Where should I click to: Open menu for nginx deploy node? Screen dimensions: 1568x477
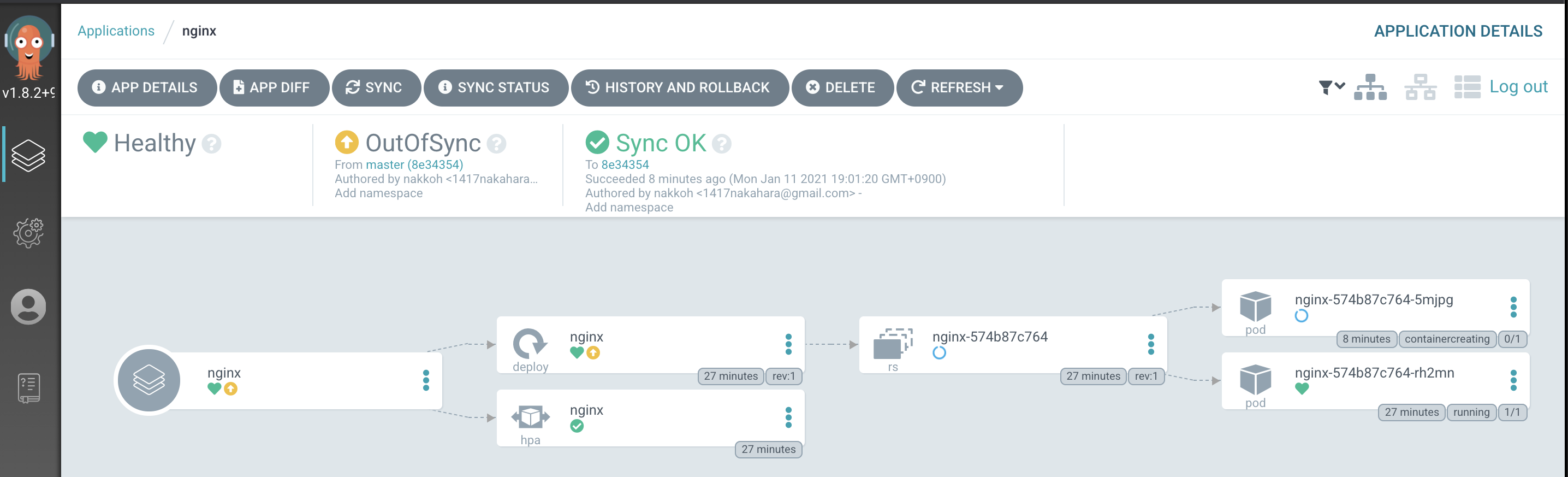pyautogui.click(x=788, y=344)
